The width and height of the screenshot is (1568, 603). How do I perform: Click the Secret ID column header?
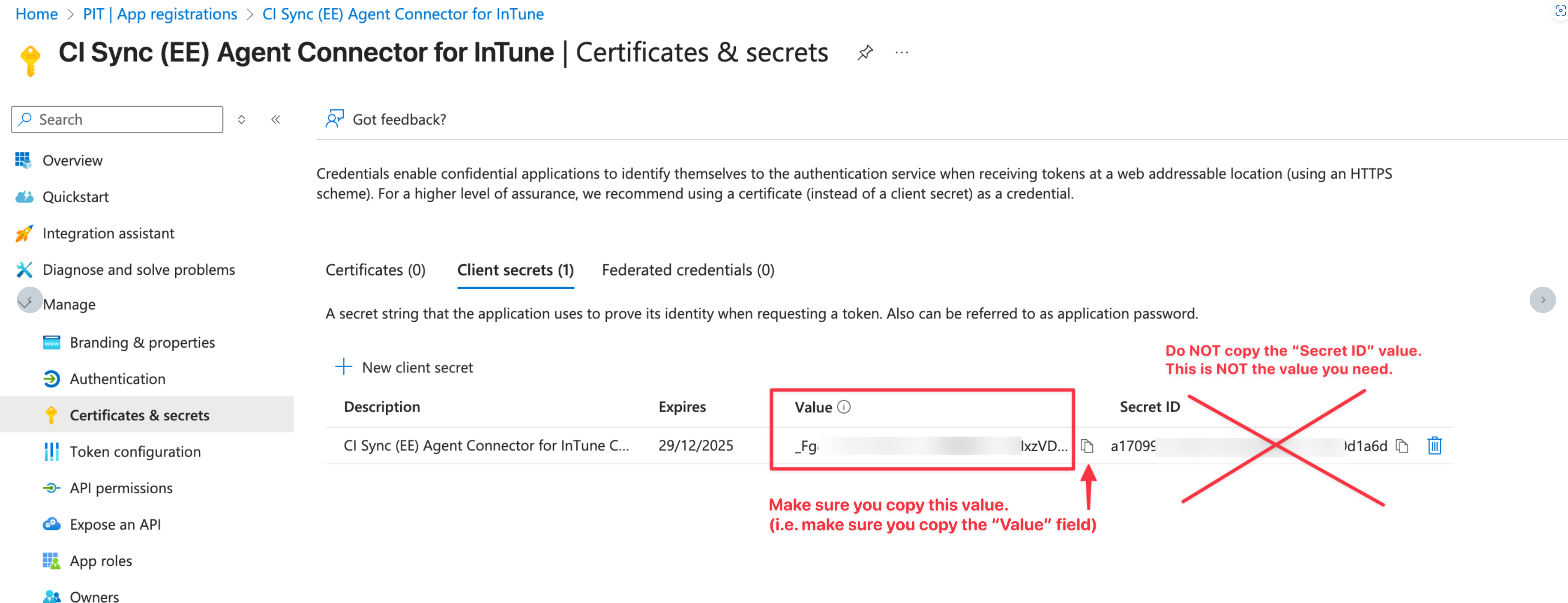(1150, 407)
